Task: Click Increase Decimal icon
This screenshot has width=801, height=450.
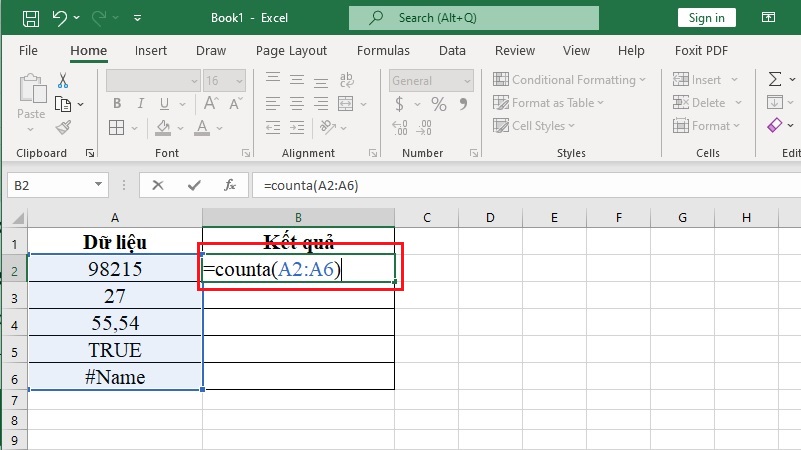Action: point(399,127)
